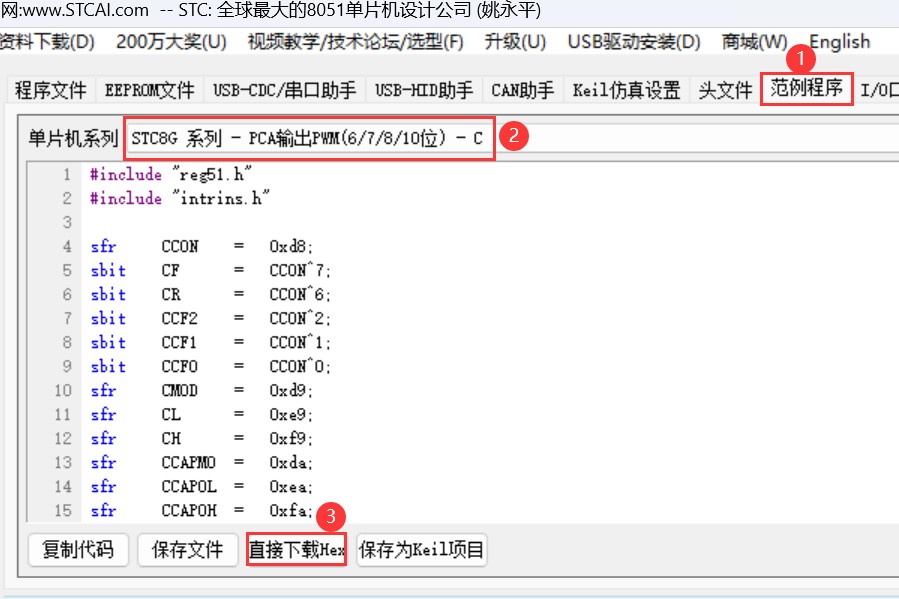The image size is (899, 599).
Task: Click the line defining sfr CMOD
Action: 202,390
